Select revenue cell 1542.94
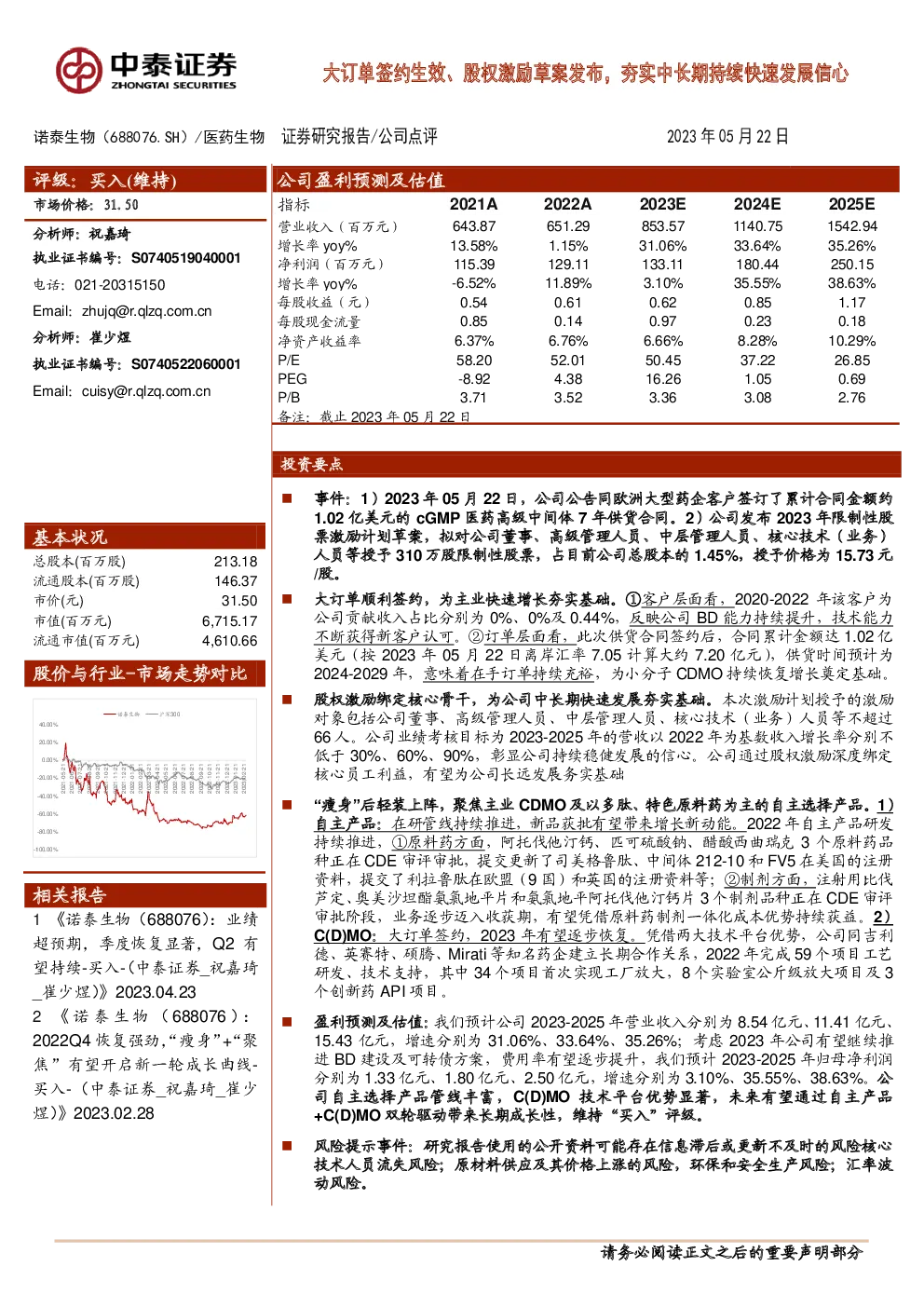924x1307 pixels. coord(852,226)
